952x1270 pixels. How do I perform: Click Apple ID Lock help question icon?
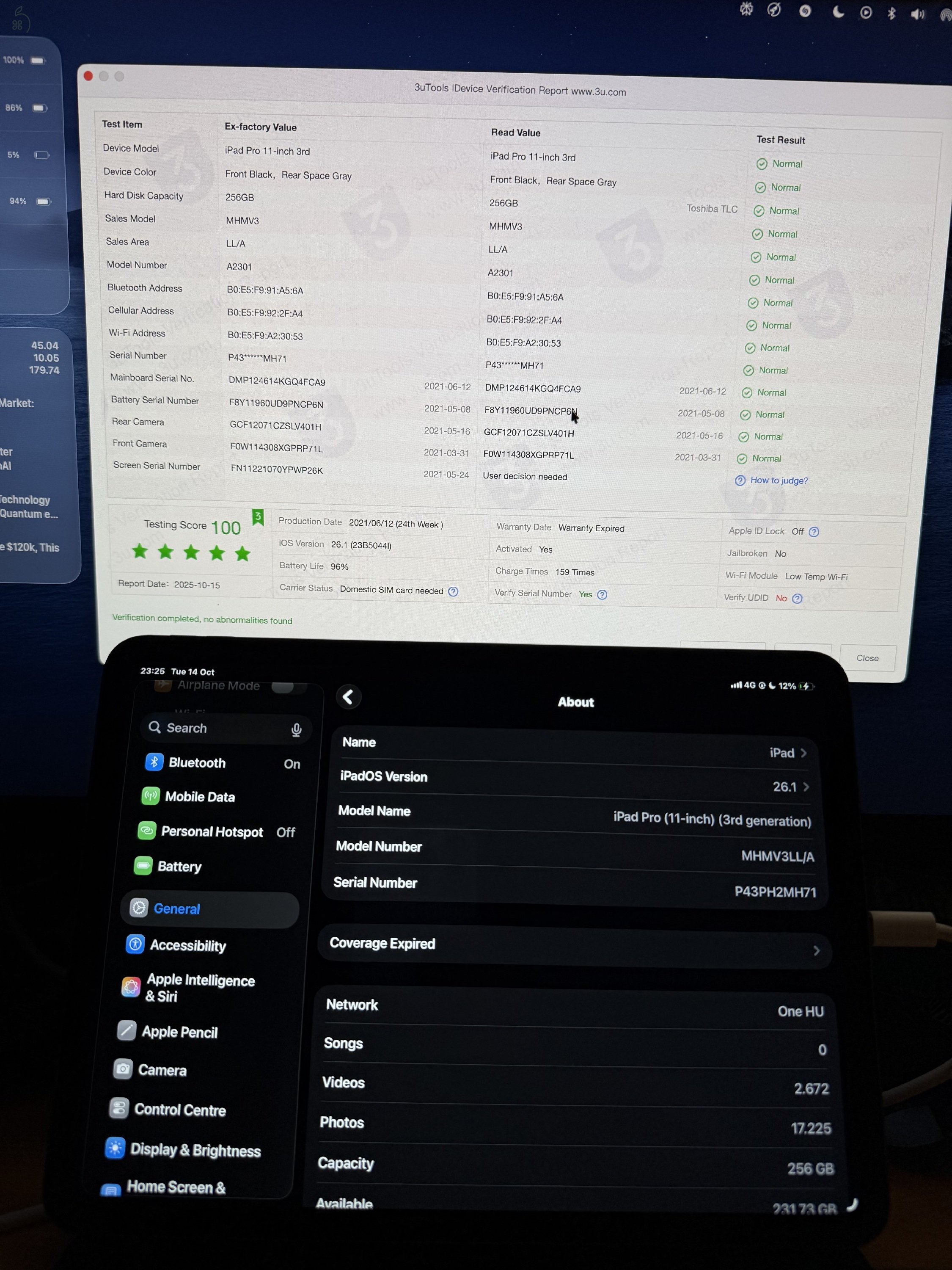pyautogui.click(x=814, y=532)
